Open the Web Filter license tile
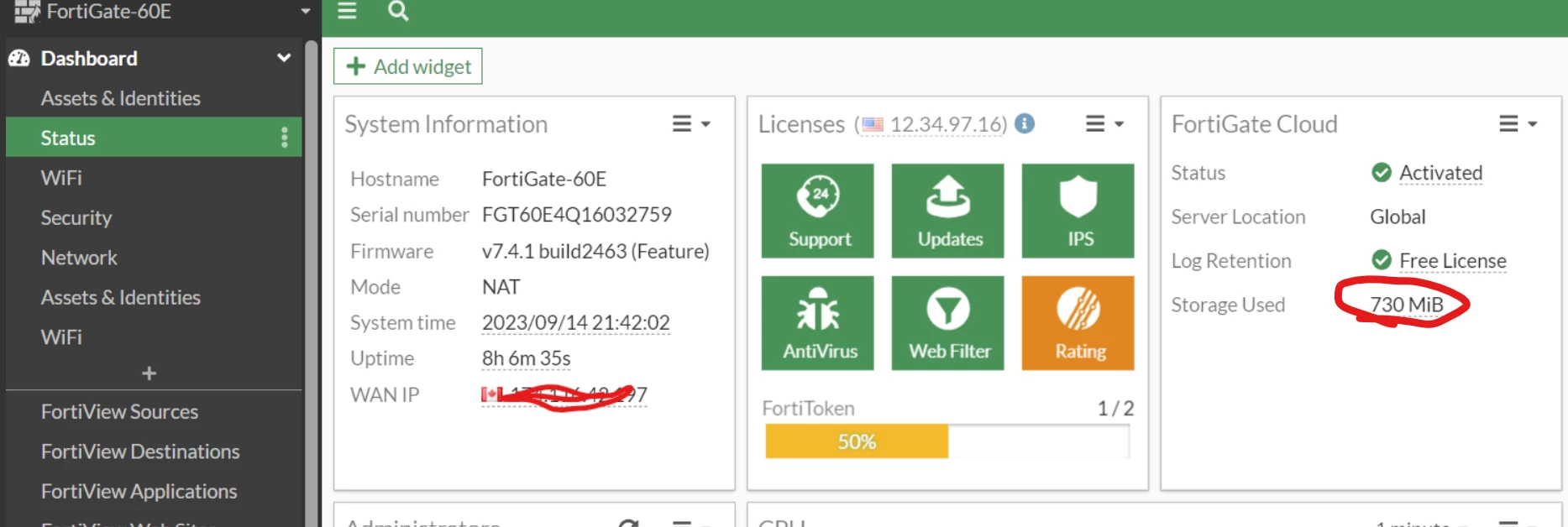 [x=947, y=323]
